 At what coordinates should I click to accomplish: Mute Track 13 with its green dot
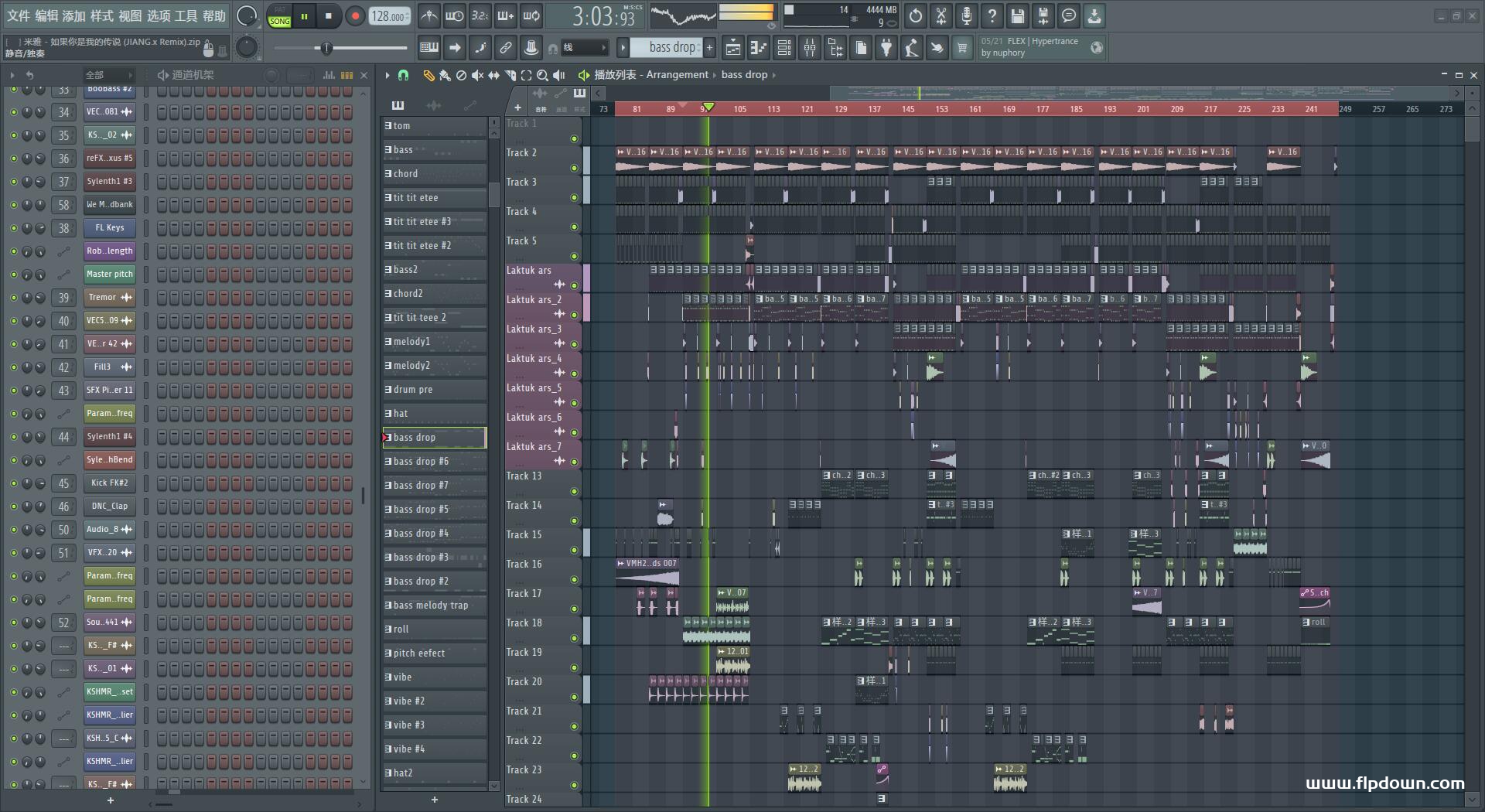pyautogui.click(x=574, y=491)
